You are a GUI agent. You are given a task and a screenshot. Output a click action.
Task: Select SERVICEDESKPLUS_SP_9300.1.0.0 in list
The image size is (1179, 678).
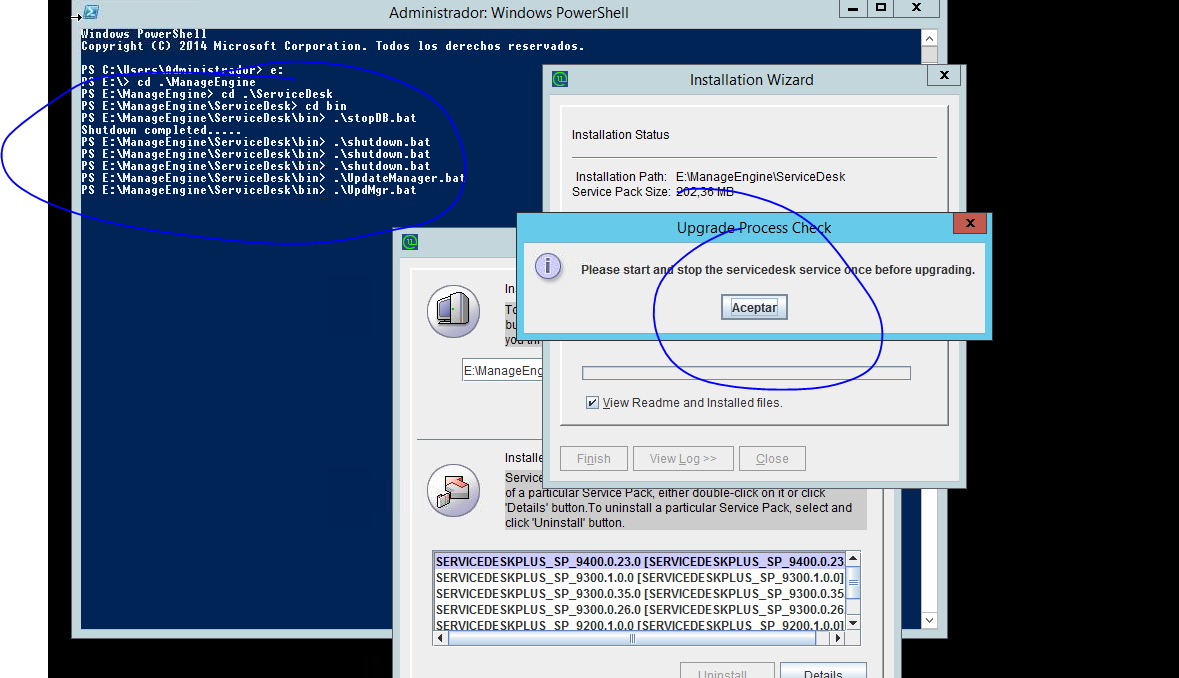click(x=640, y=577)
